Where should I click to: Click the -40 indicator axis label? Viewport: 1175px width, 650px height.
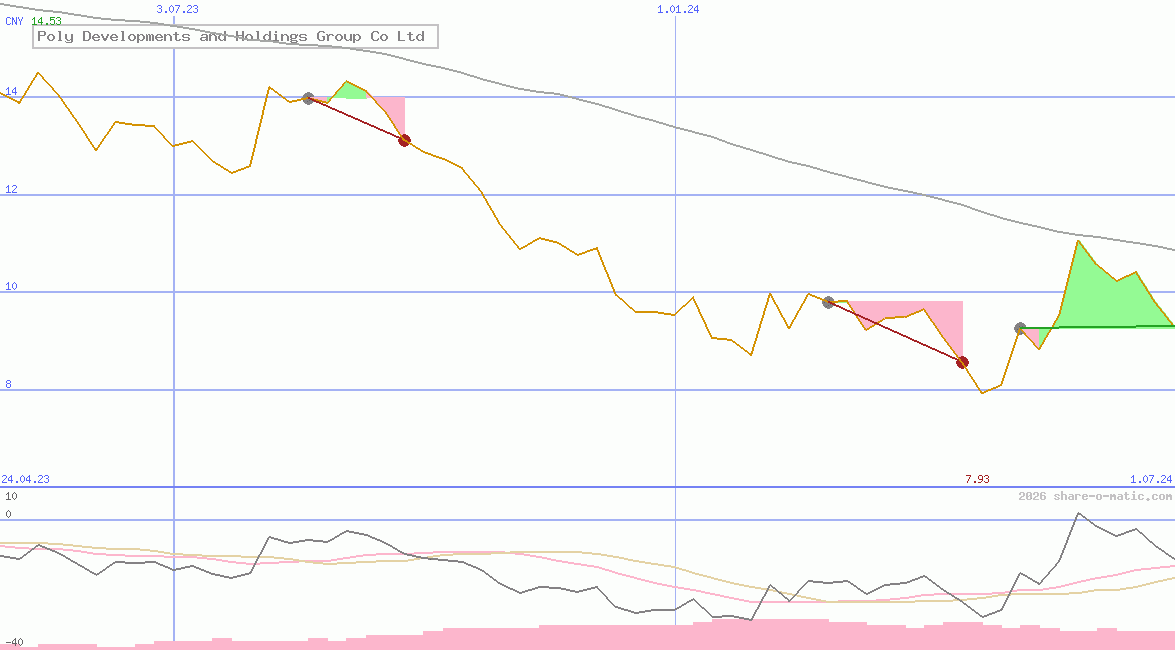(13, 642)
